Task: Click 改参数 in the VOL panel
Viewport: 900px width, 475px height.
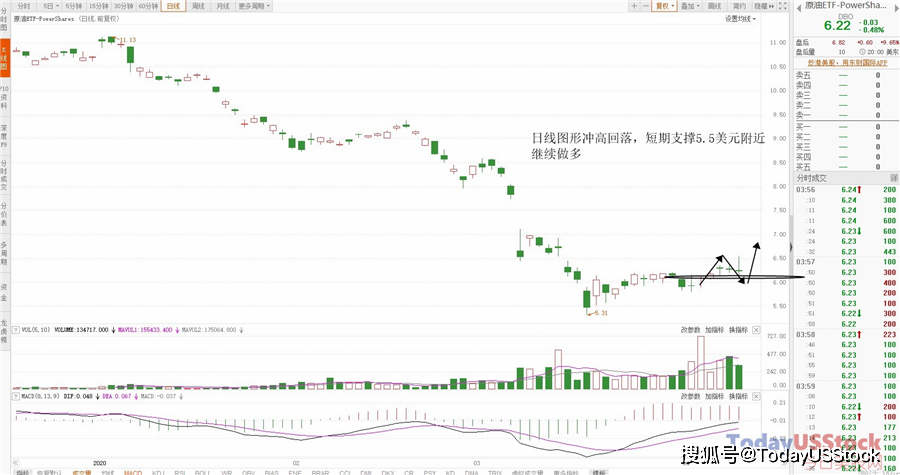Action: coord(690,330)
